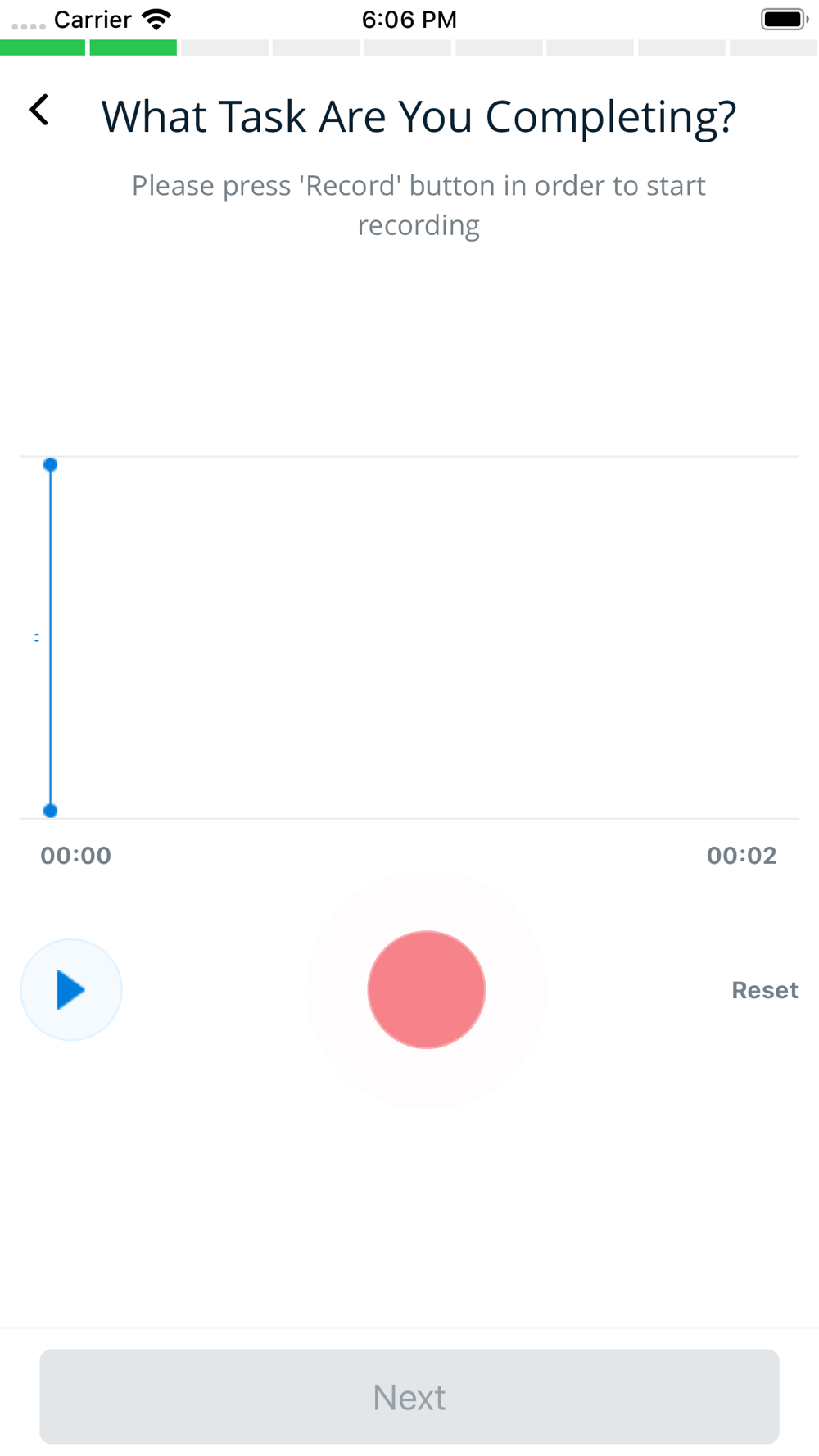Viewport: 819px width, 1456px height.
Task: Select the second green progress segment
Action: (133, 47)
